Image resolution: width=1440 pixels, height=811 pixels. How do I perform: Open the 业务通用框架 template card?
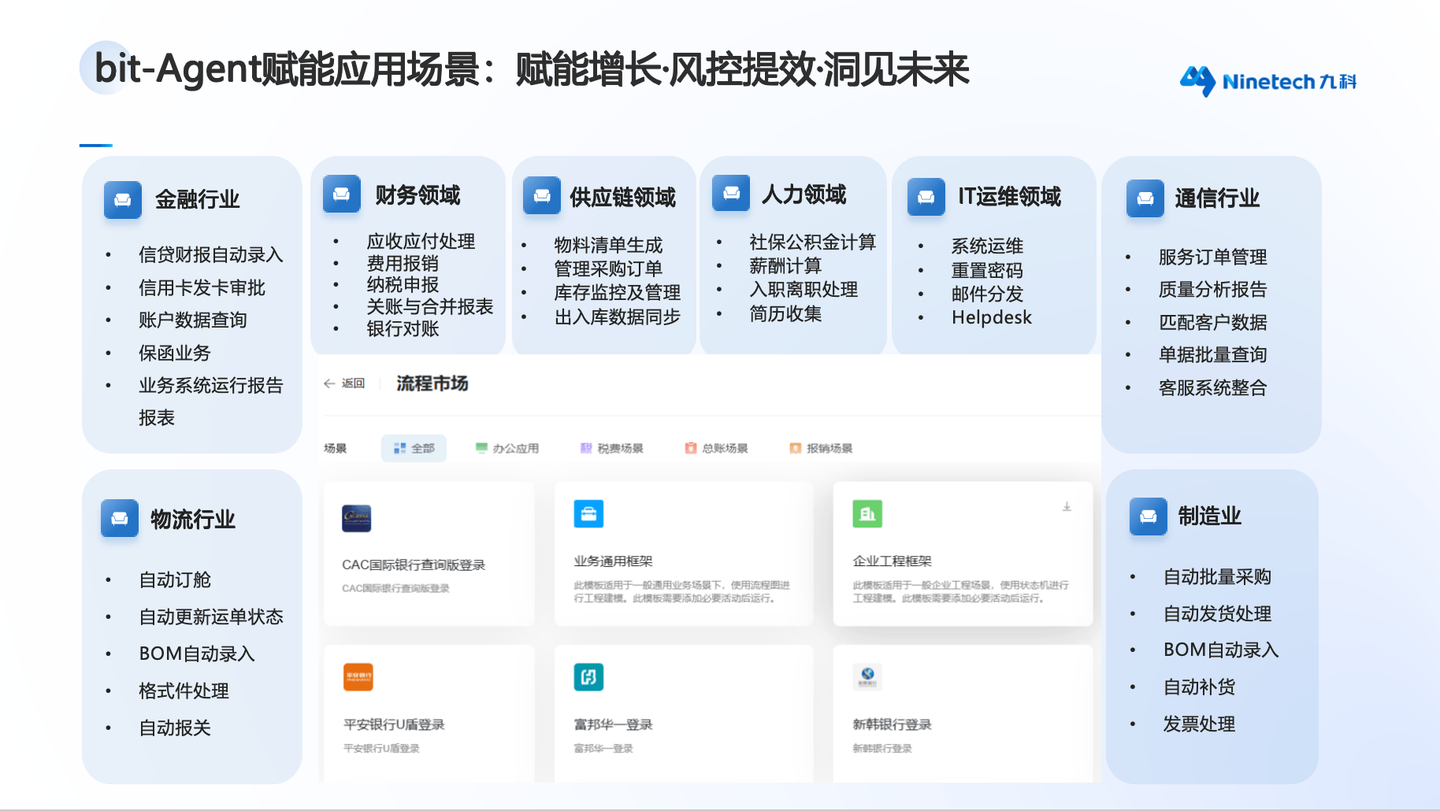(684, 555)
